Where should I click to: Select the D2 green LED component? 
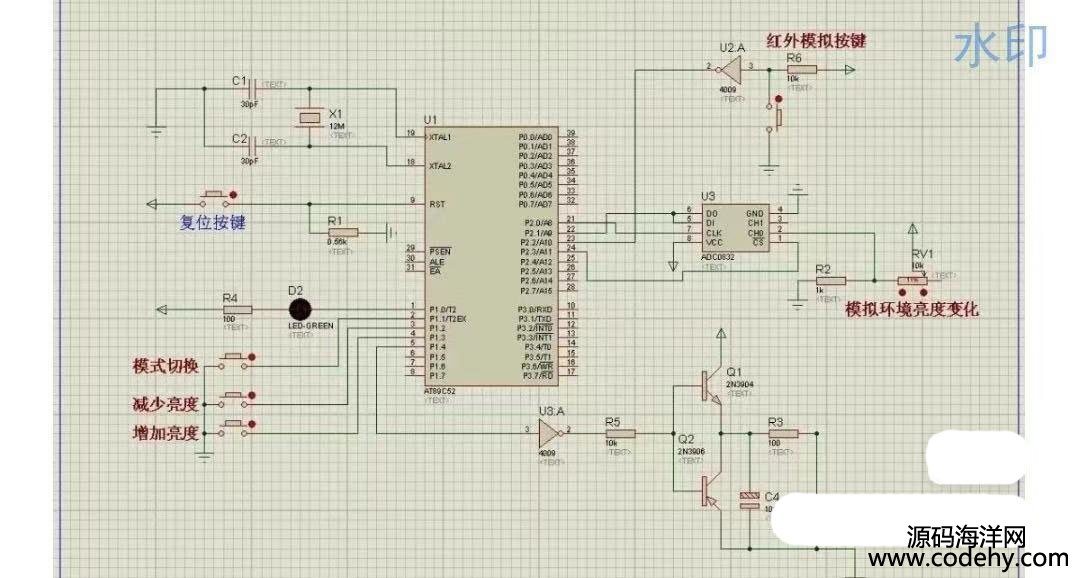[297, 309]
